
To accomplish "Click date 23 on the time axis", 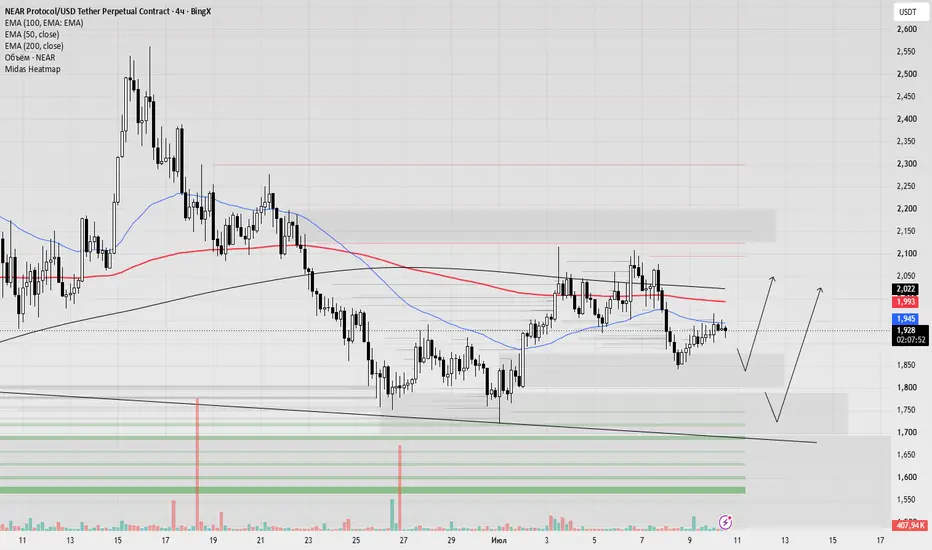I will [x=308, y=540].
